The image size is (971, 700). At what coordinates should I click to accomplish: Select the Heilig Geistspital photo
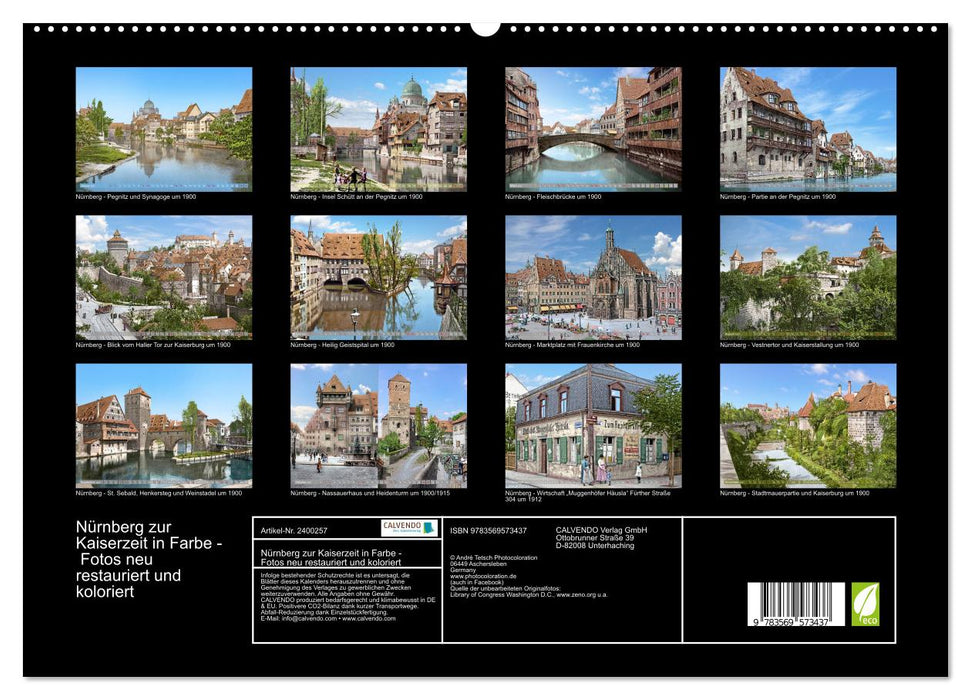pos(378,277)
